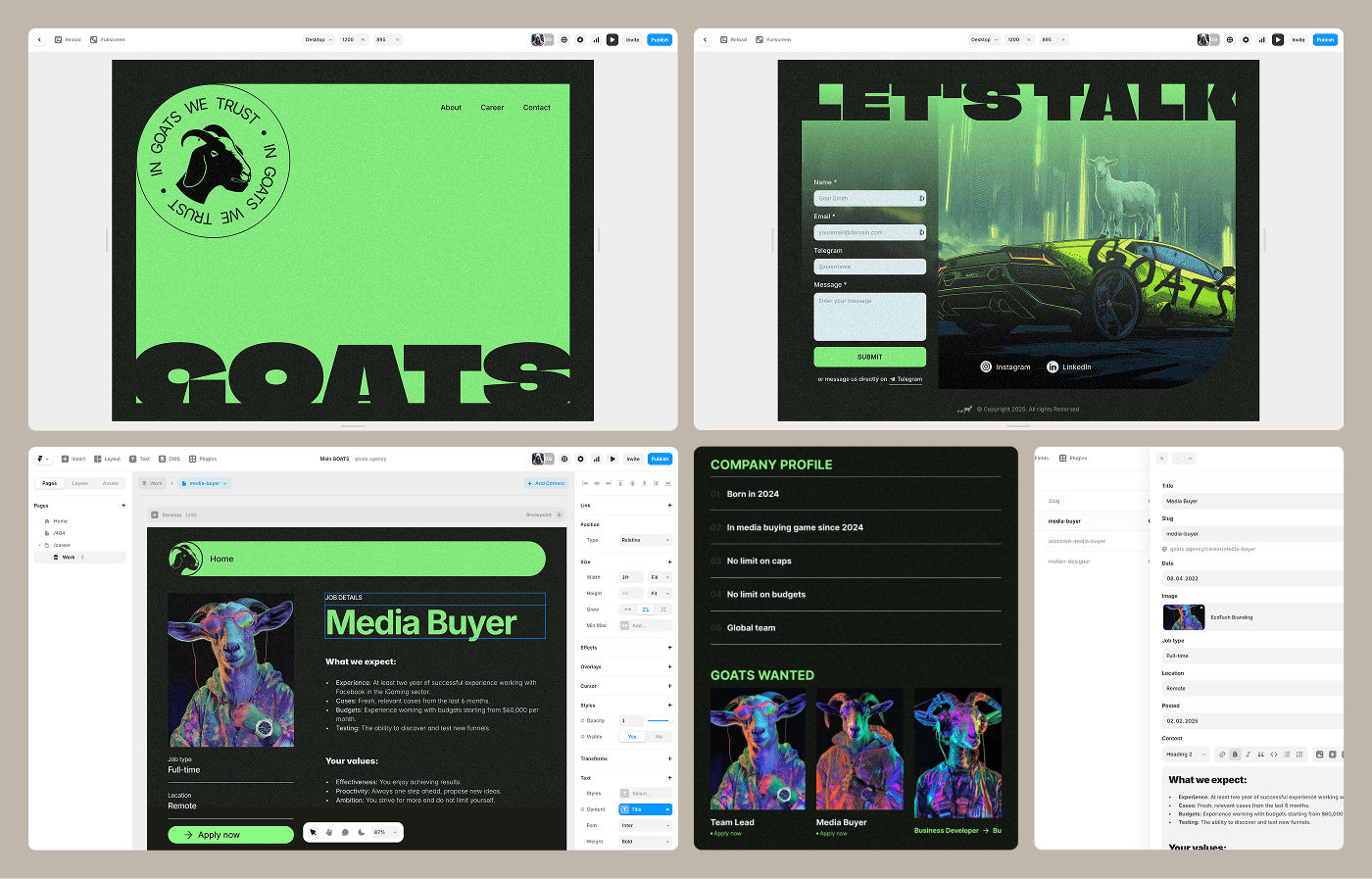
Task: Select the Hand tool in canvas toolbar
Action: click(329, 832)
